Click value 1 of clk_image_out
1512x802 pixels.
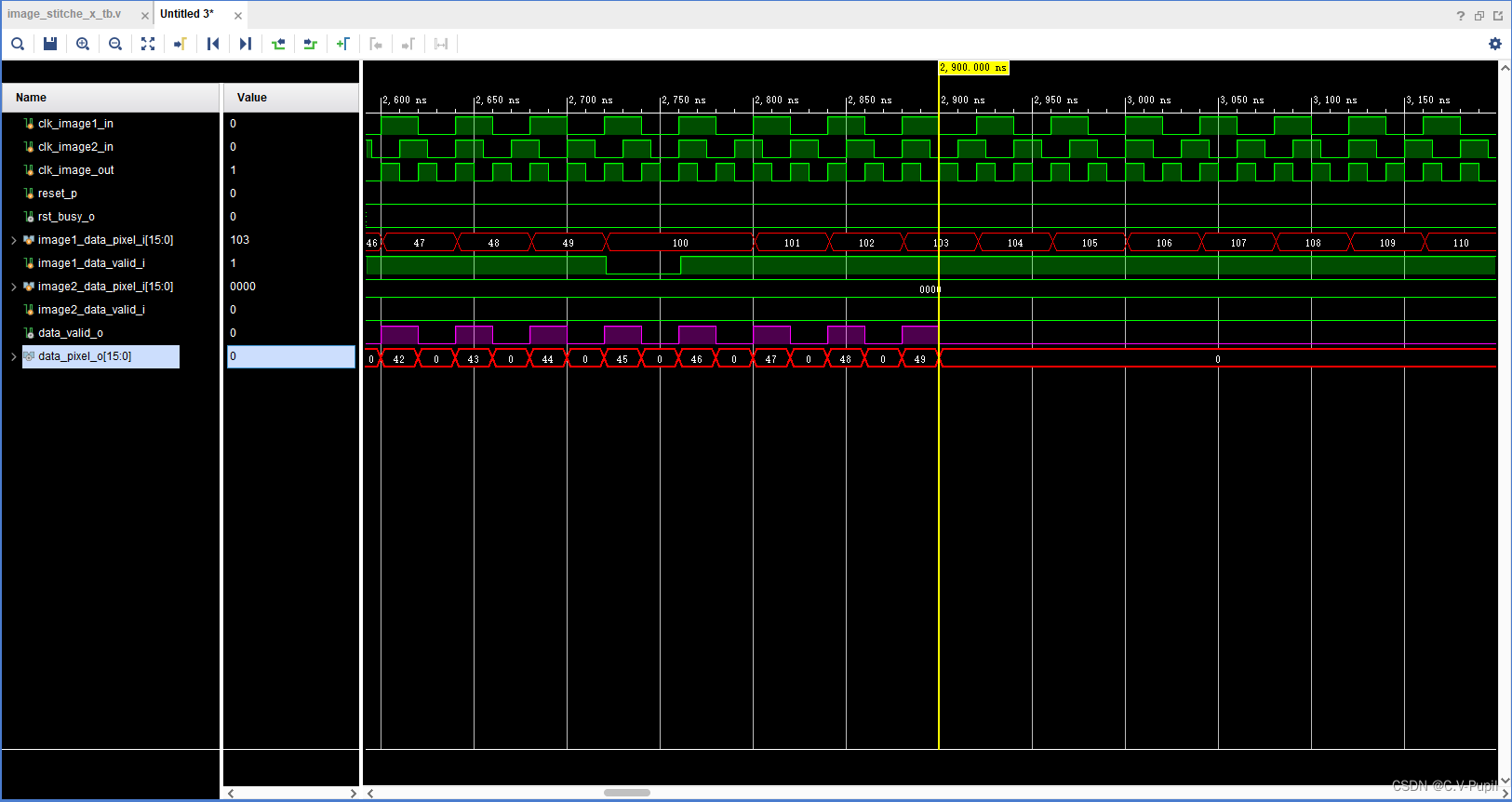click(234, 170)
